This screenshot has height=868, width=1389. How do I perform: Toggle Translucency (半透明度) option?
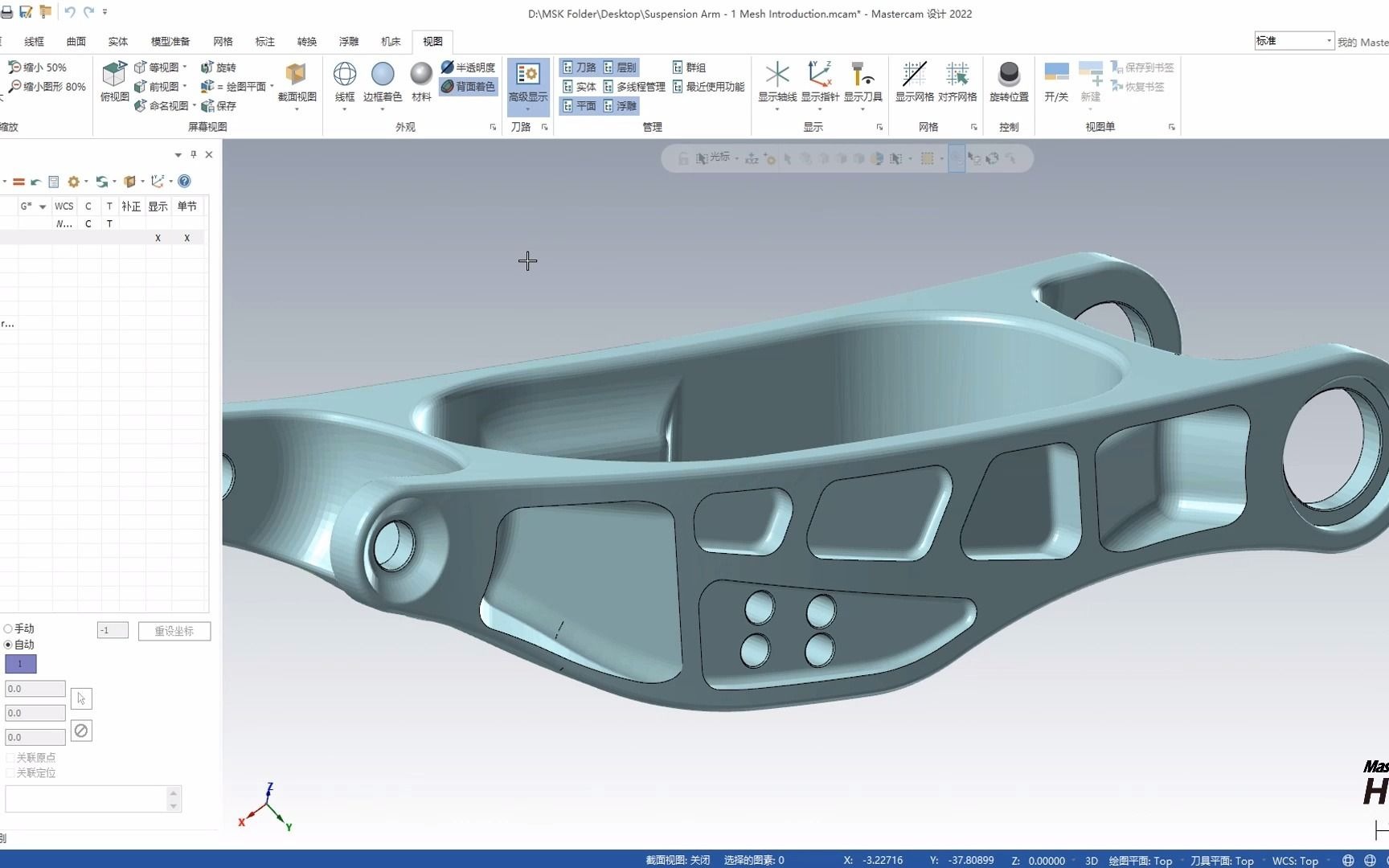pyautogui.click(x=469, y=68)
